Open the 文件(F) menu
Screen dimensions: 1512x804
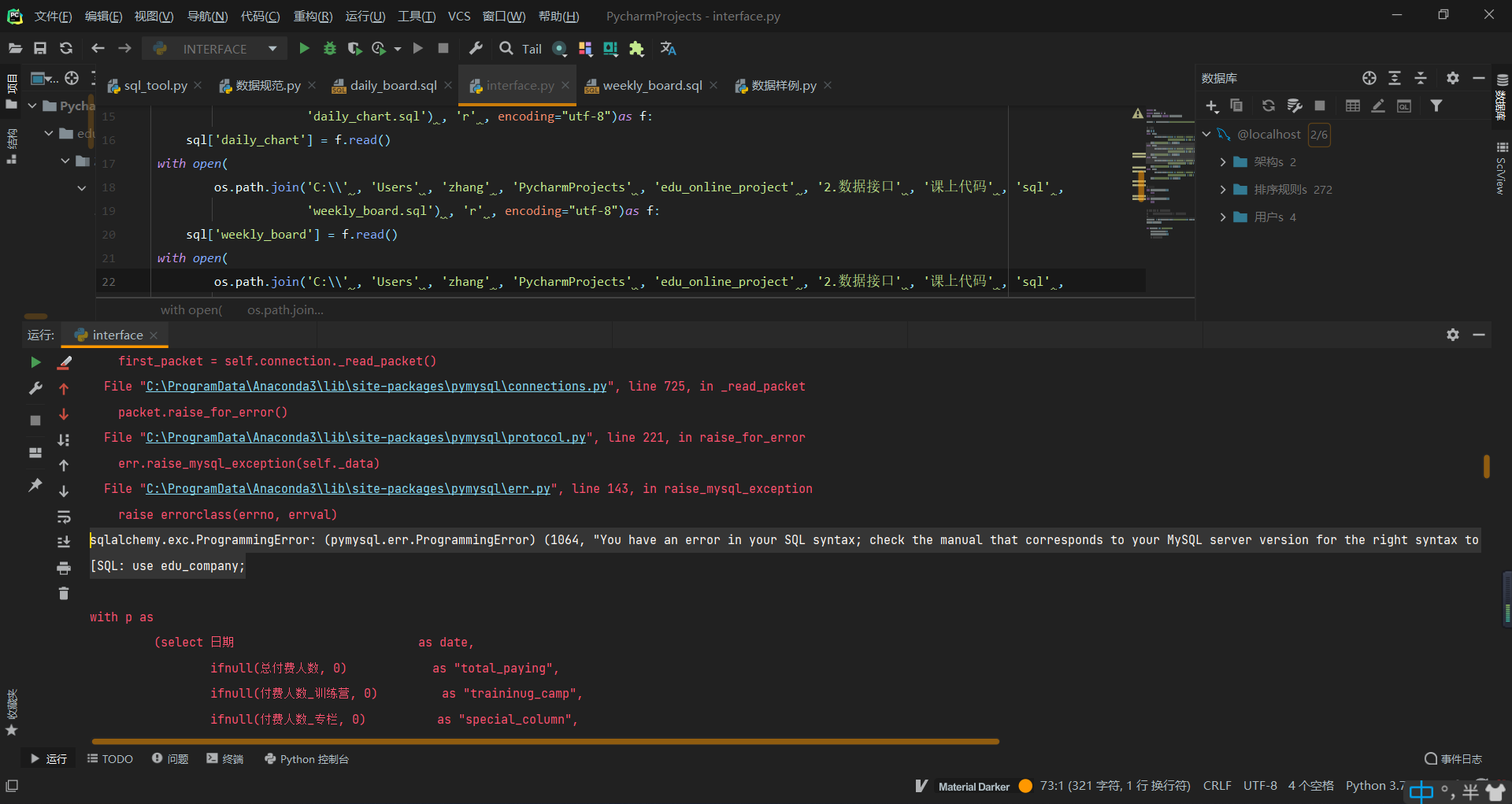[x=53, y=17]
